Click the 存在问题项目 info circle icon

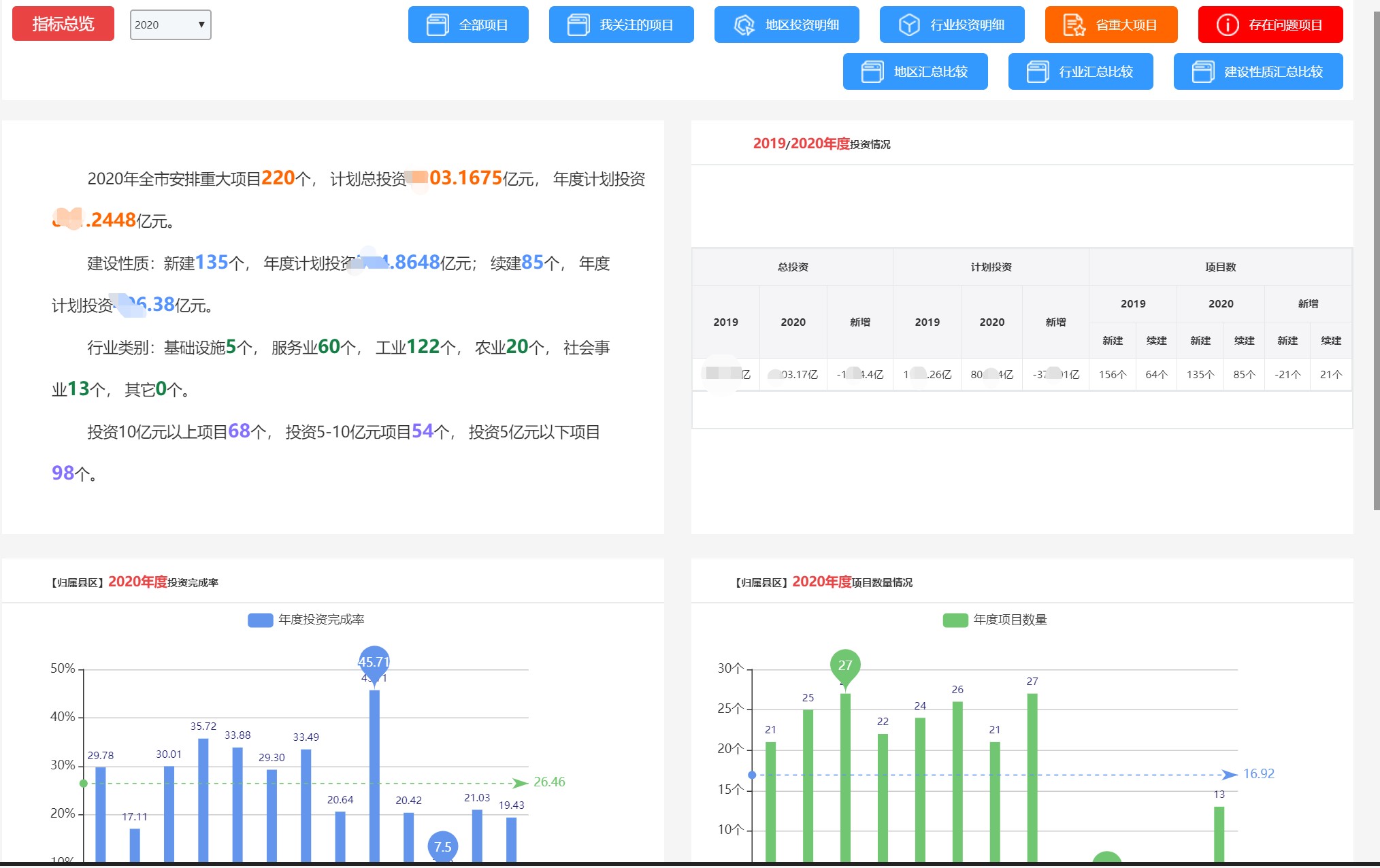(x=1228, y=25)
